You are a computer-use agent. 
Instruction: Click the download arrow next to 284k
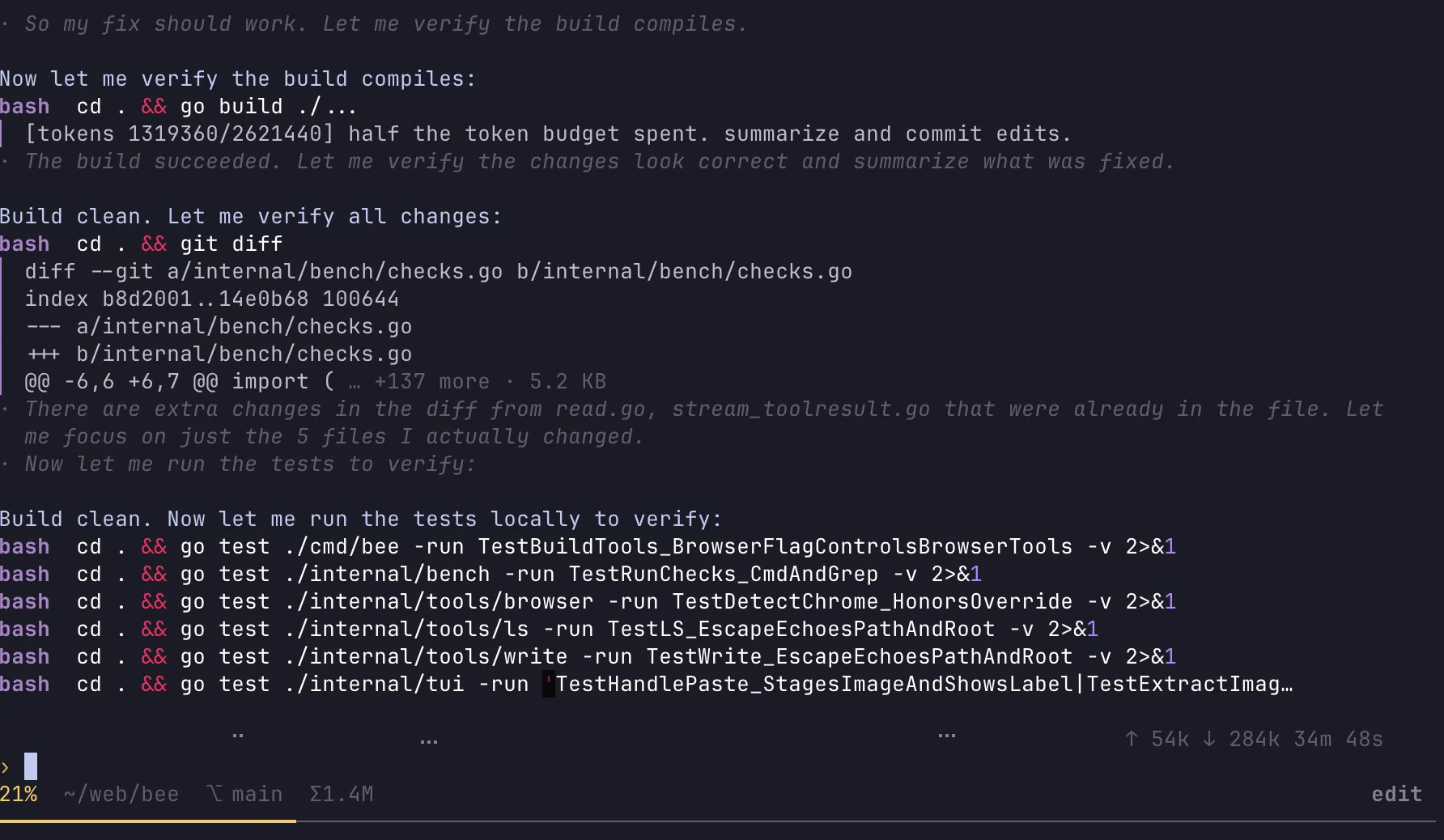tap(1208, 739)
